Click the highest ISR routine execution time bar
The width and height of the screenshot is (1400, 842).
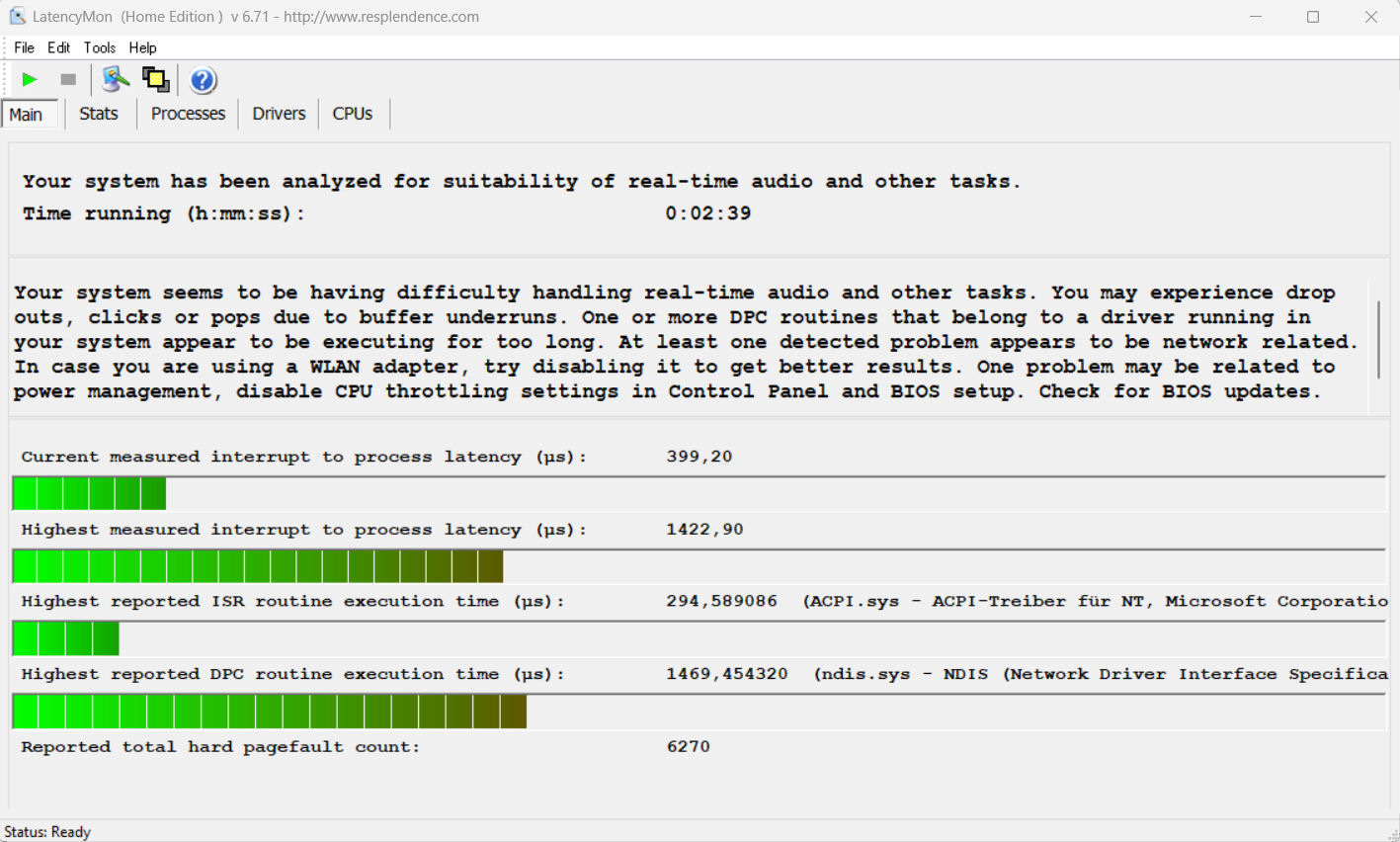tap(699, 638)
